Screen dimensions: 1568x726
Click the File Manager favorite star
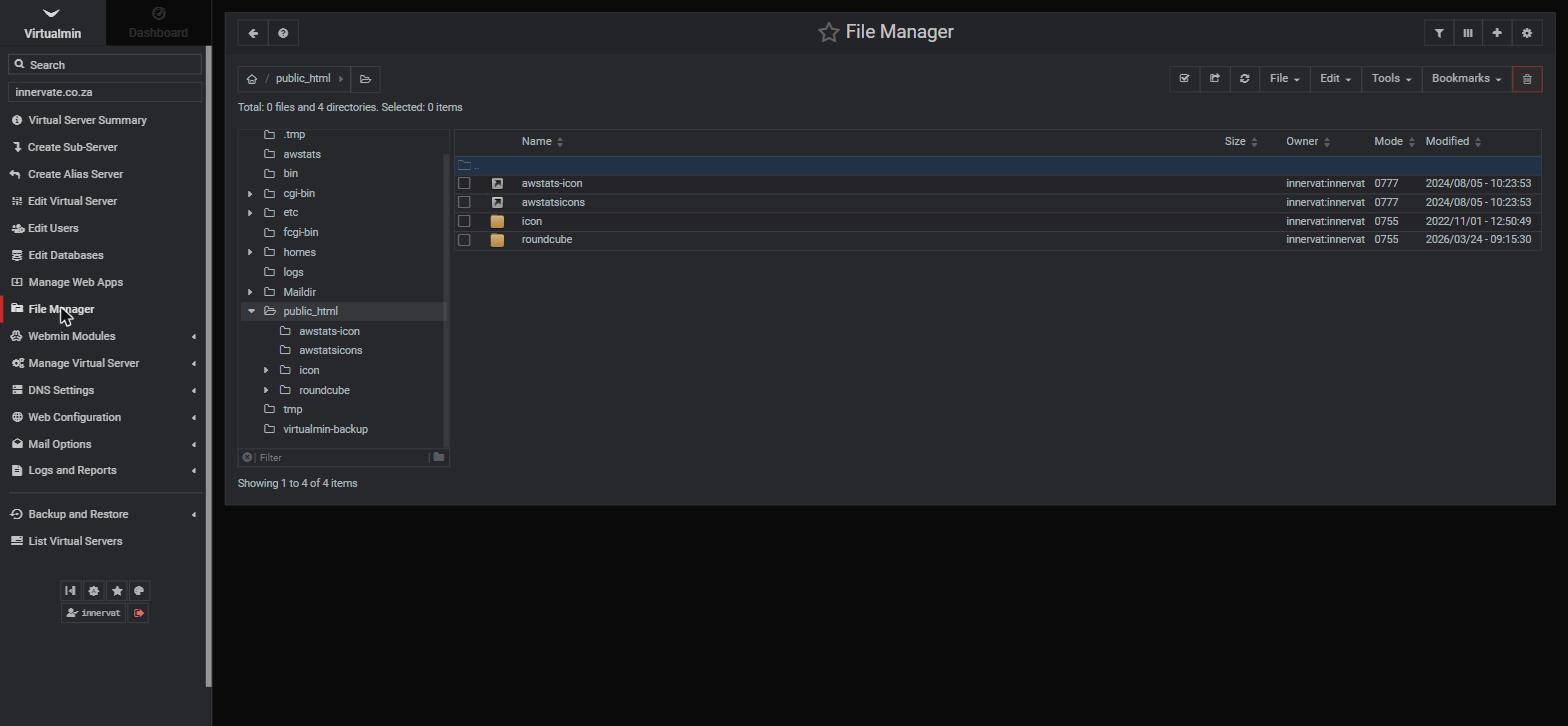pyautogui.click(x=828, y=33)
